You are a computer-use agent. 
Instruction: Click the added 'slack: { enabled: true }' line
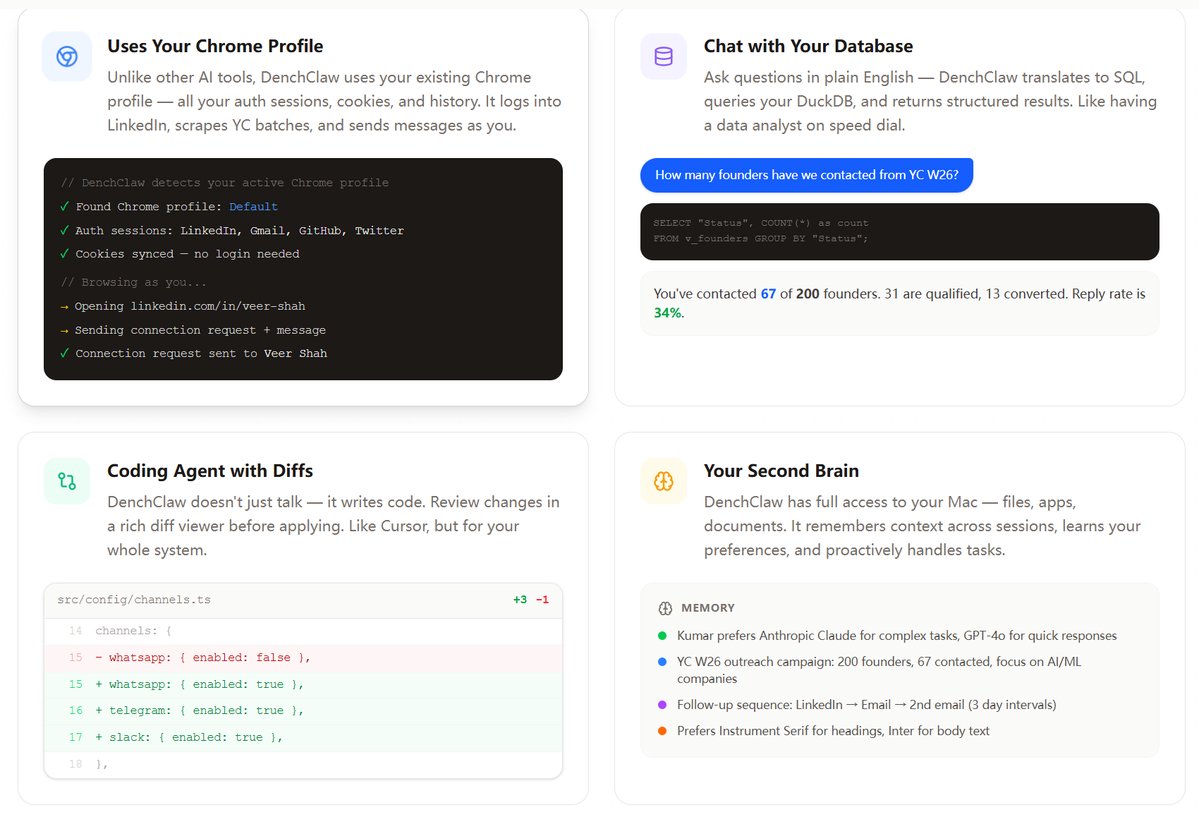click(x=303, y=737)
